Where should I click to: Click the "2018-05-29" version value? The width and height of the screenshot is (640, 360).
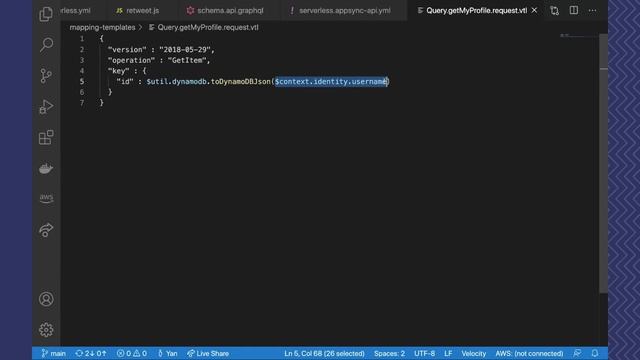click(x=185, y=50)
